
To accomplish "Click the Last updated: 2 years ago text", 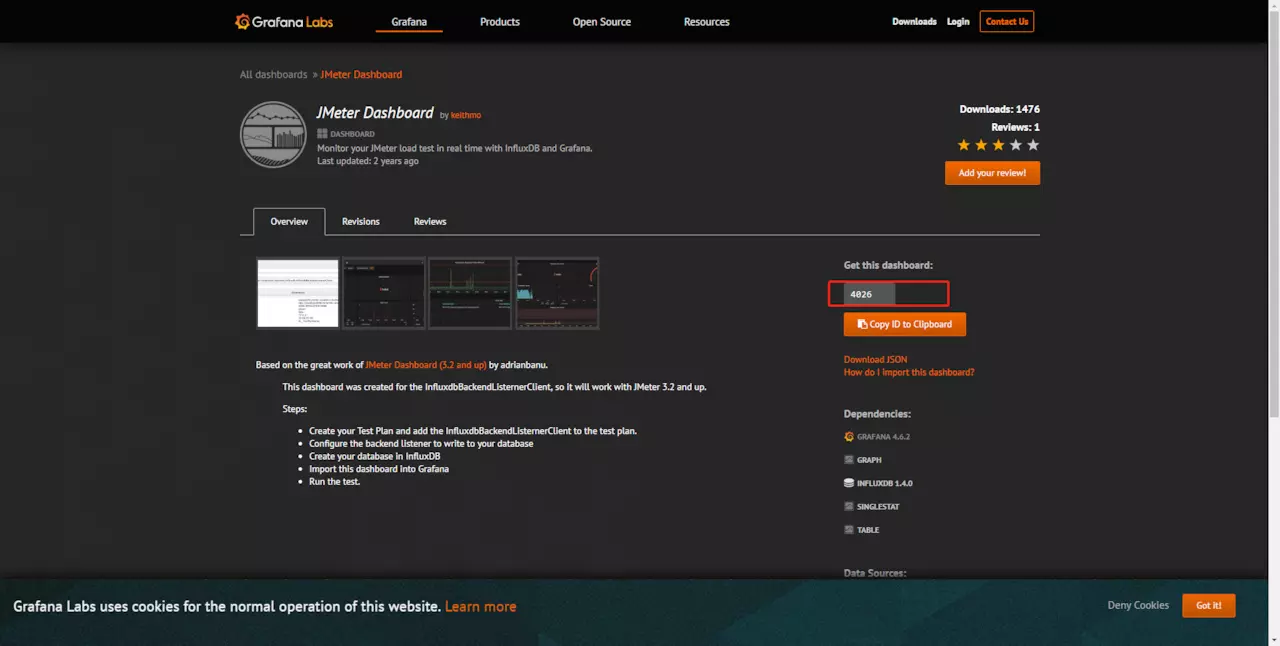I will pyautogui.click(x=368, y=161).
